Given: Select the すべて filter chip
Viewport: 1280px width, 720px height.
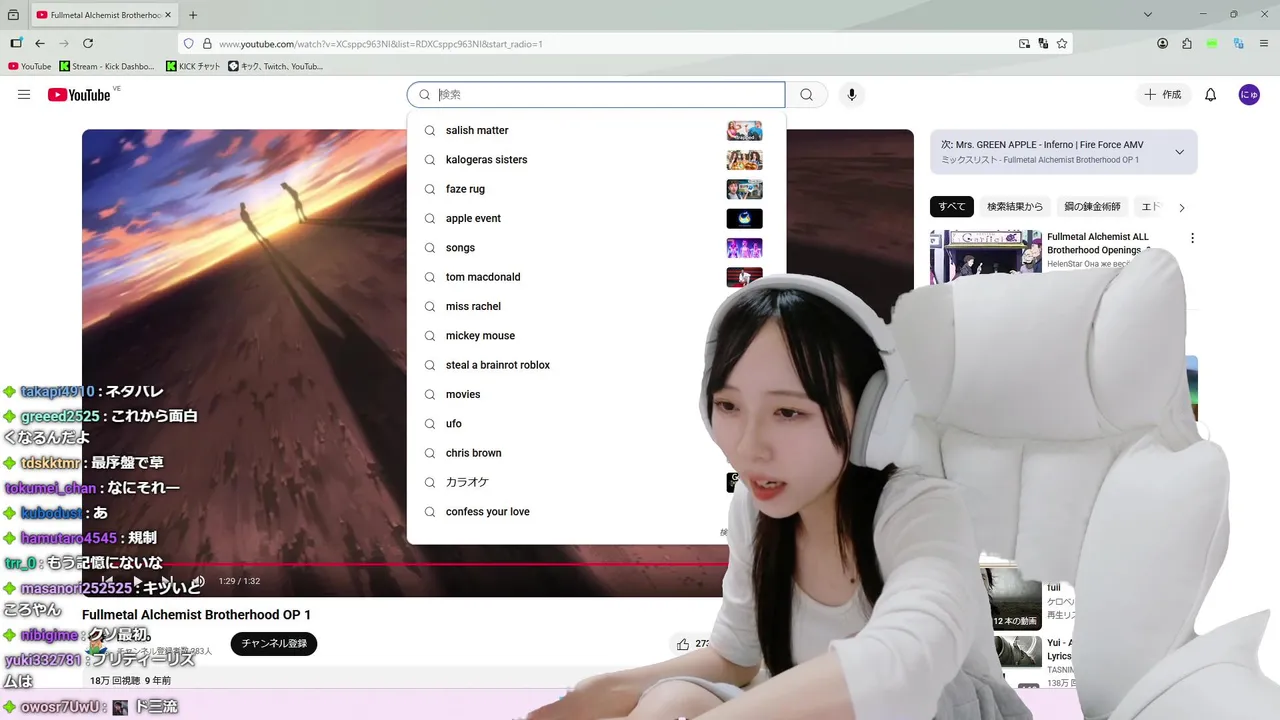Looking at the screenshot, I should tap(952, 207).
